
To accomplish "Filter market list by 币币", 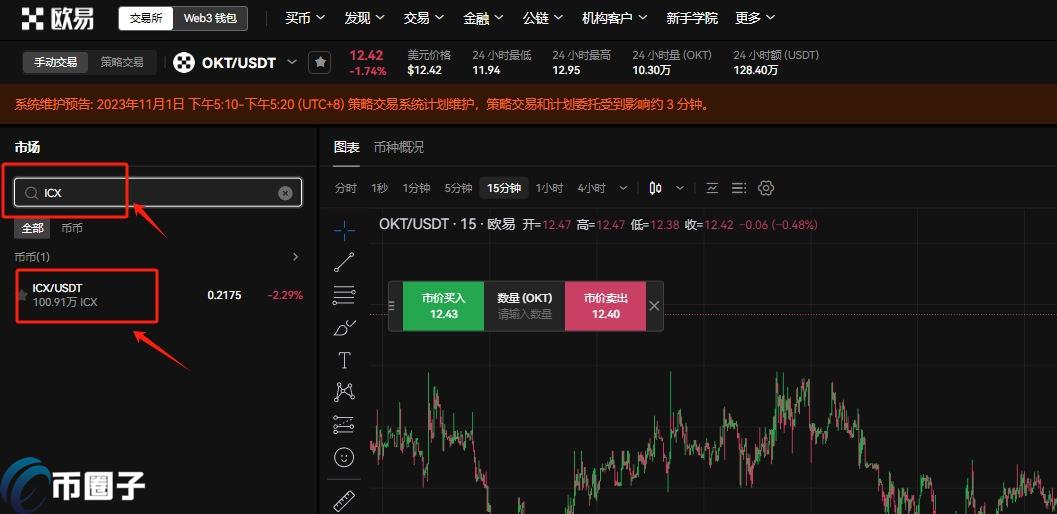I will pyautogui.click(x=72, y=228).
